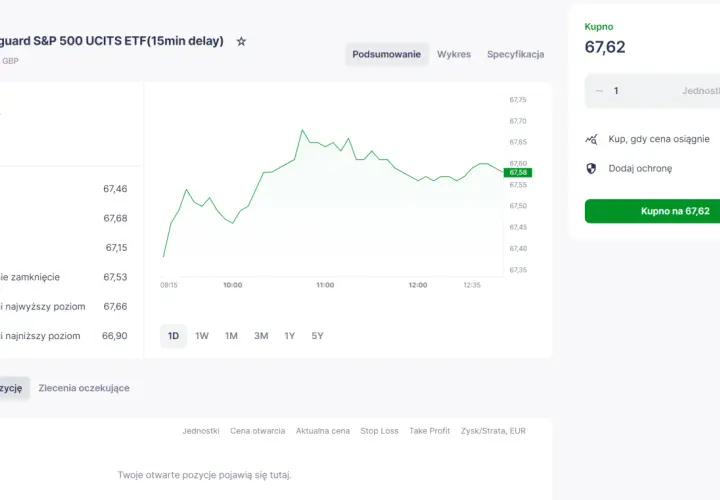The width and height of the screenshot is (720, 500).
Task: Select the 5Y chart range
Action: click(x=317, y=336)
